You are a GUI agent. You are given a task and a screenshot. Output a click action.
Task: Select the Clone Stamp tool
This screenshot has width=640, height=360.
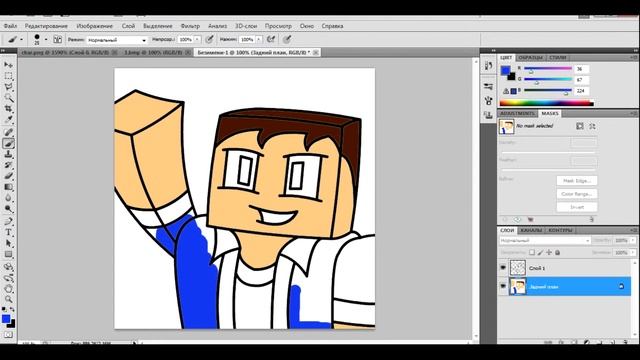[8, 154]
